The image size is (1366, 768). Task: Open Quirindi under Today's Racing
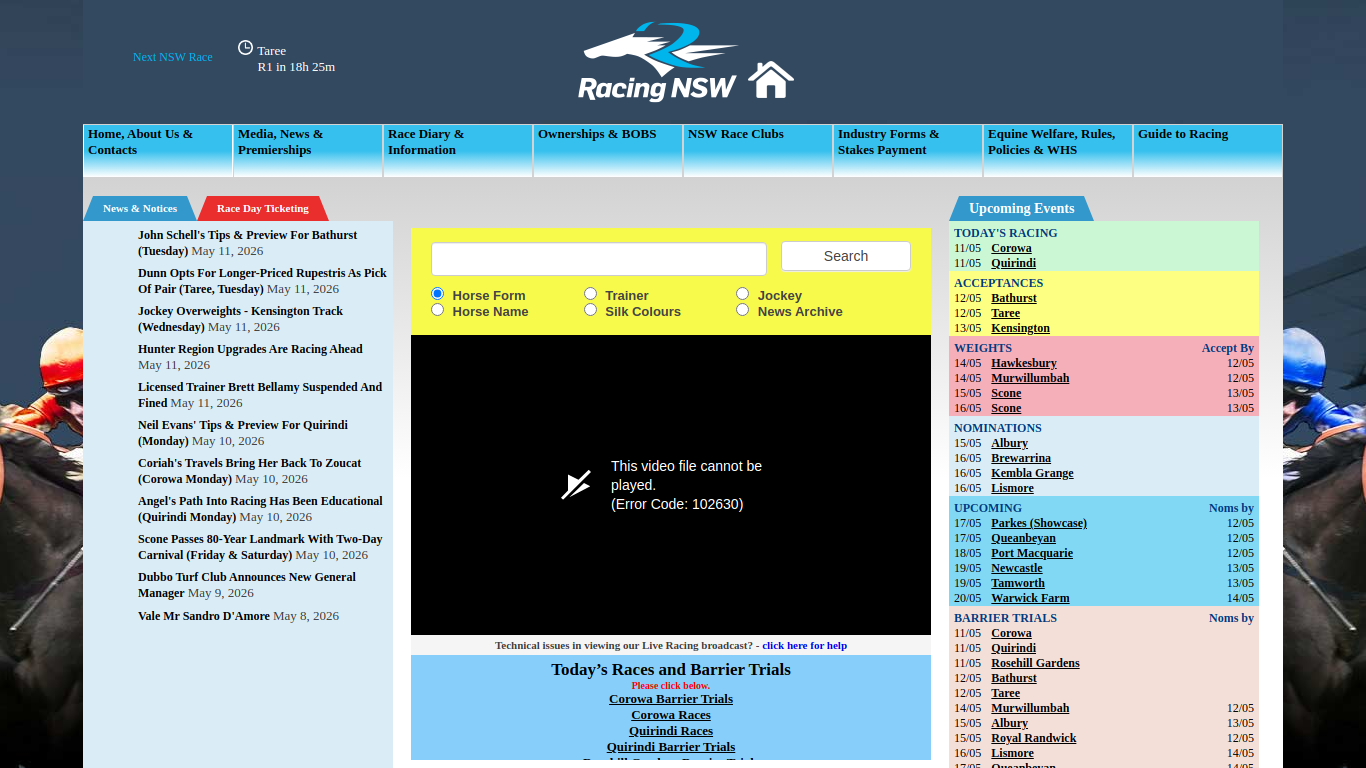click(x=1013, y=263)
